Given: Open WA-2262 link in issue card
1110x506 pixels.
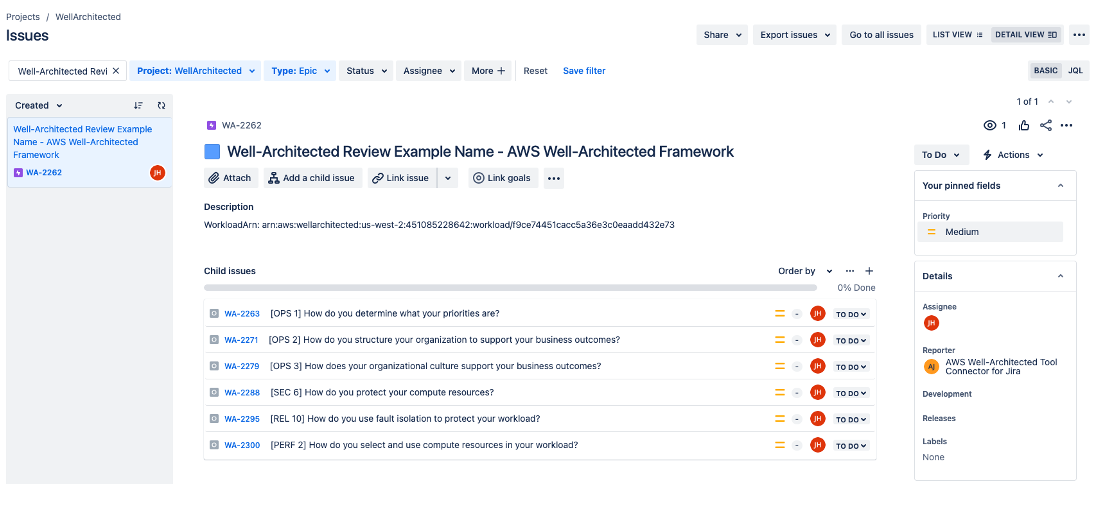Looking at the screenshot, I should (x=44, y=172).
